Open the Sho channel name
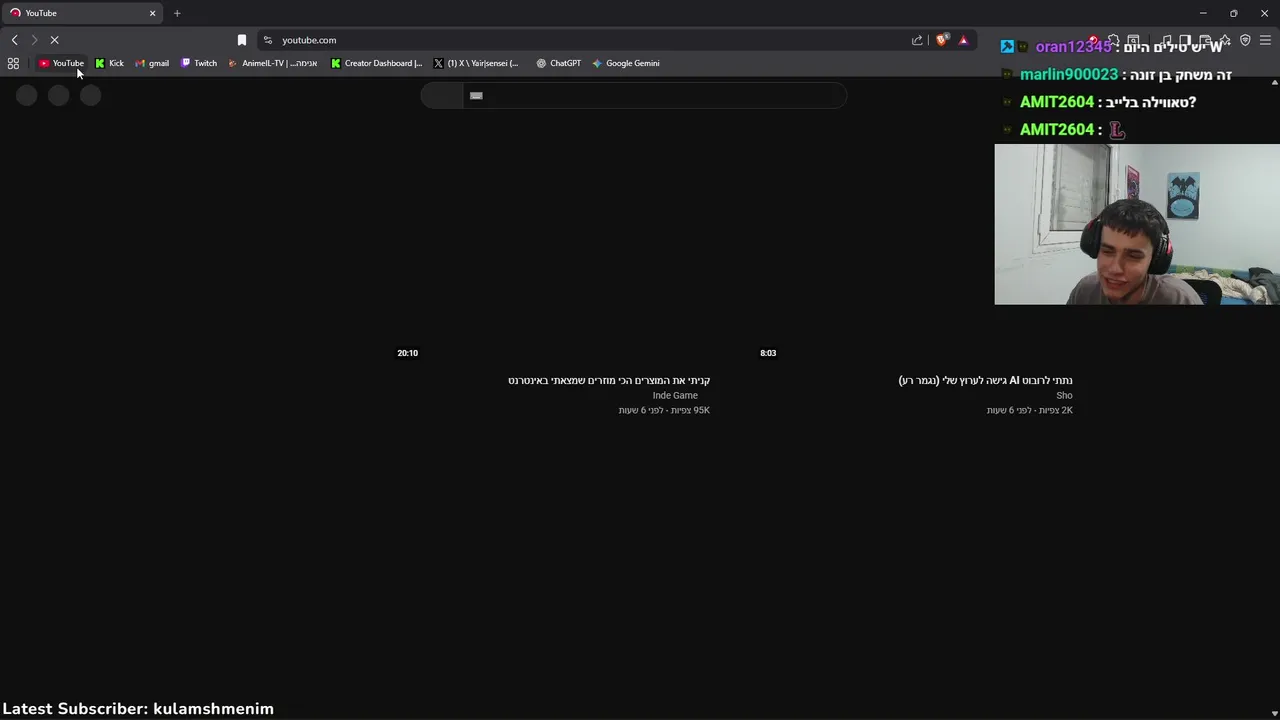 [1064, 395]
